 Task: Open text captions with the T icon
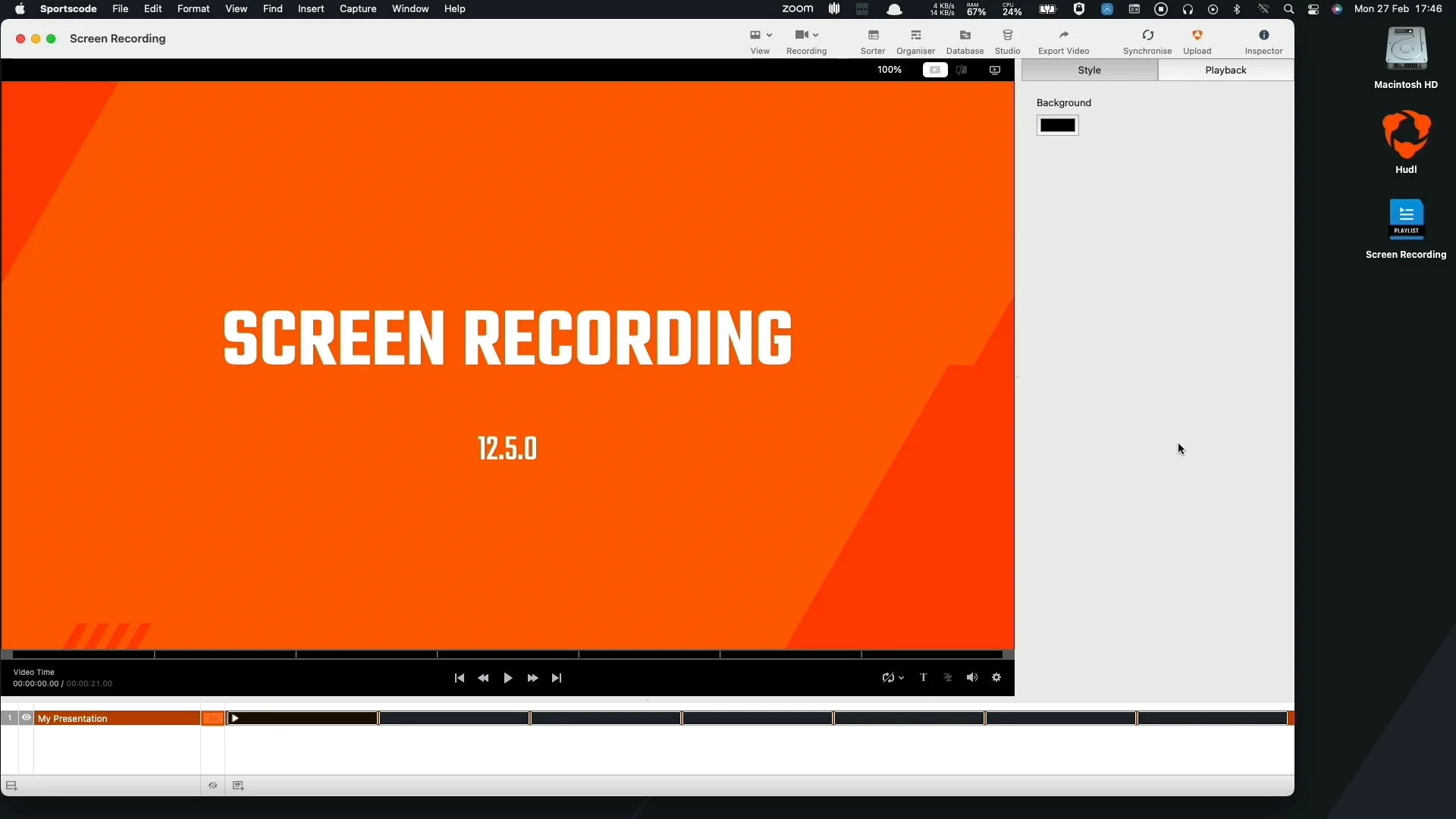pos(924,677)
